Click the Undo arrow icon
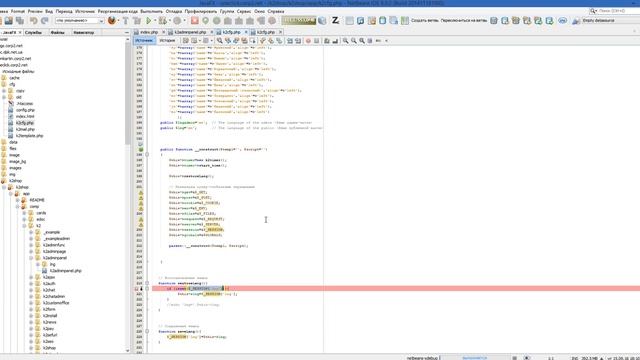This screenshot has width=640, height=360. coord(33,20)
